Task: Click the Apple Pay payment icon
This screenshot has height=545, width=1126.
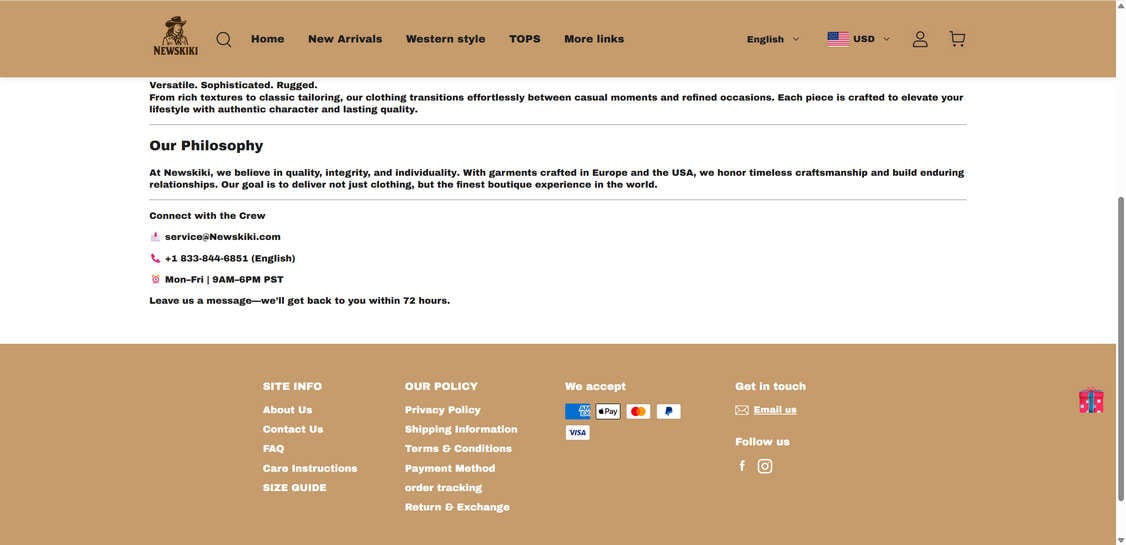Action: [608, 411]
